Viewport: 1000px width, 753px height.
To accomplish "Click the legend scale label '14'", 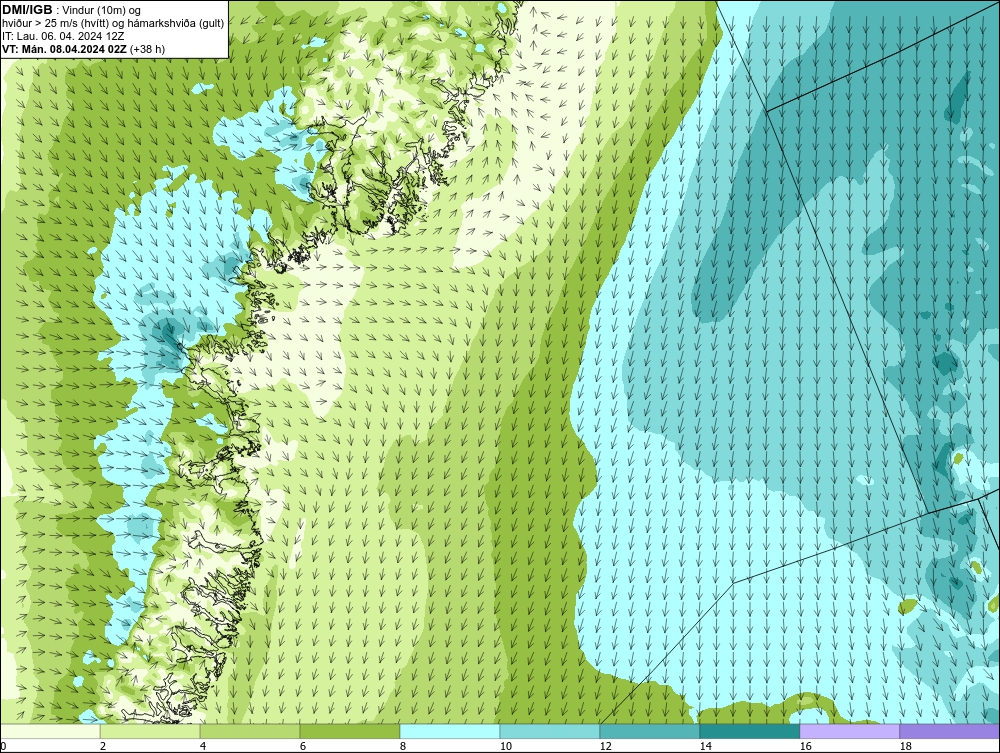I will pyautogui.click(x=705, y=746).
